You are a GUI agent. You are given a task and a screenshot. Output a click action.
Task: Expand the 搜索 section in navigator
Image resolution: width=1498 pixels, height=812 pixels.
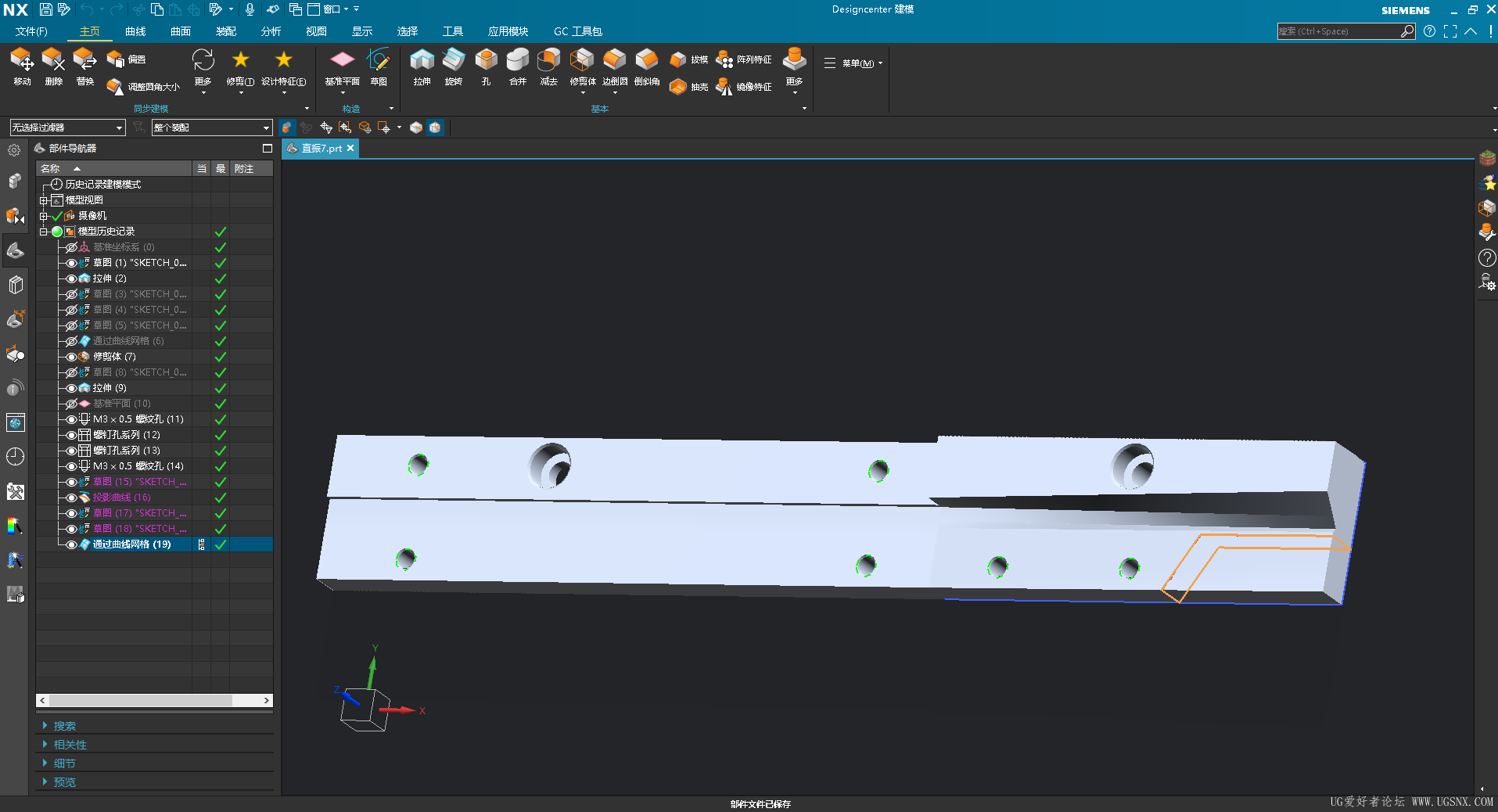coord(64,726)
